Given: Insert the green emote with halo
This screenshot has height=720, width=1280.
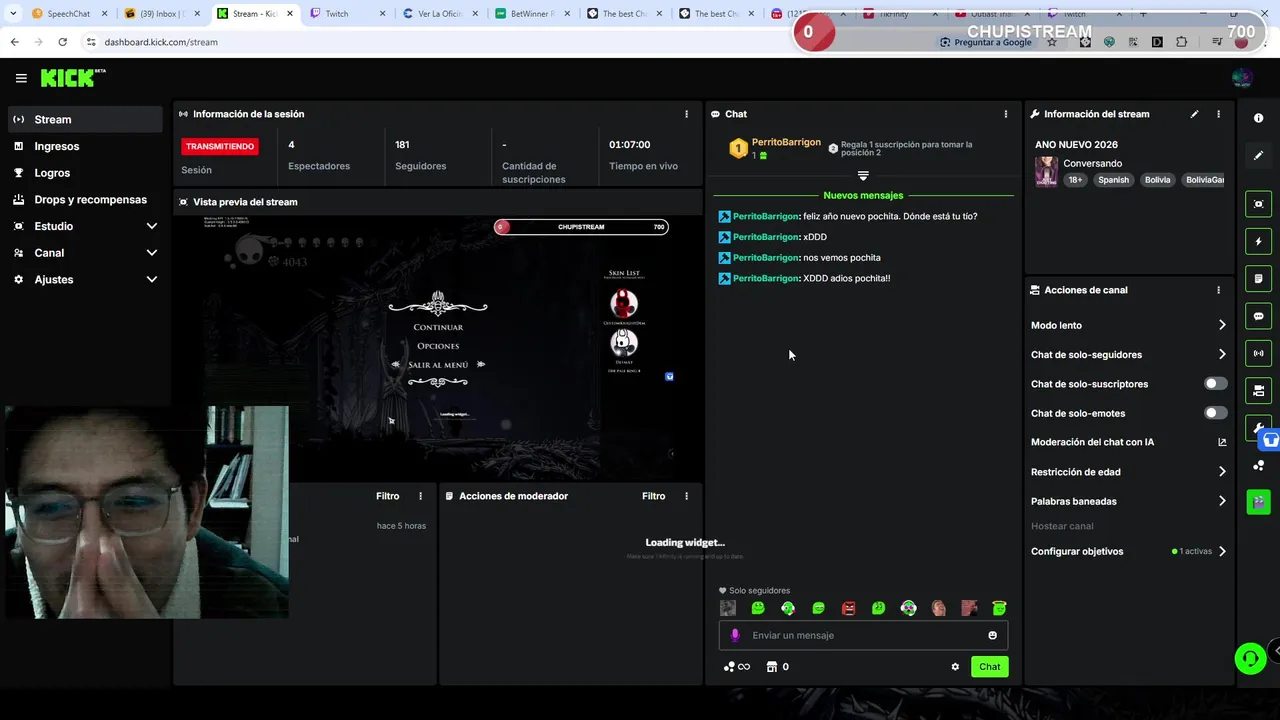Looking at the screenshot, I should (998, 608).
